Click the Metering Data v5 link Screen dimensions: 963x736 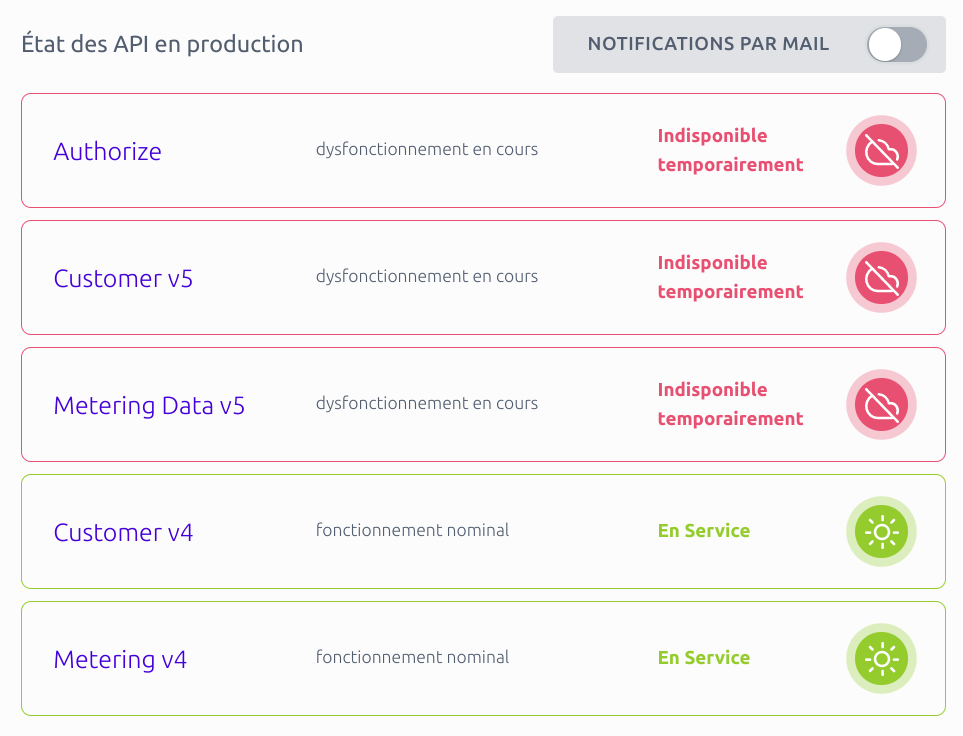[149, 405]
